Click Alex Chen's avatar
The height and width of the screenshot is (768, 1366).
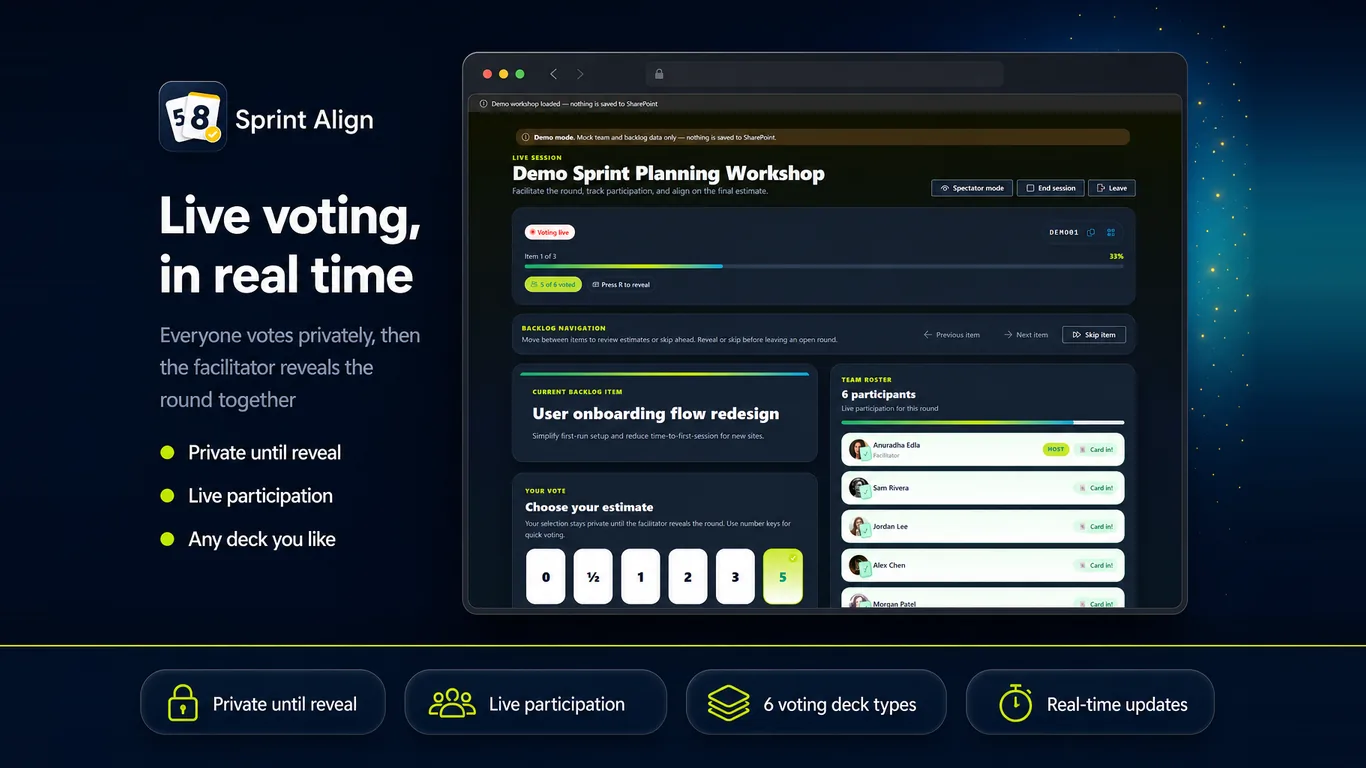click(859, 565)
